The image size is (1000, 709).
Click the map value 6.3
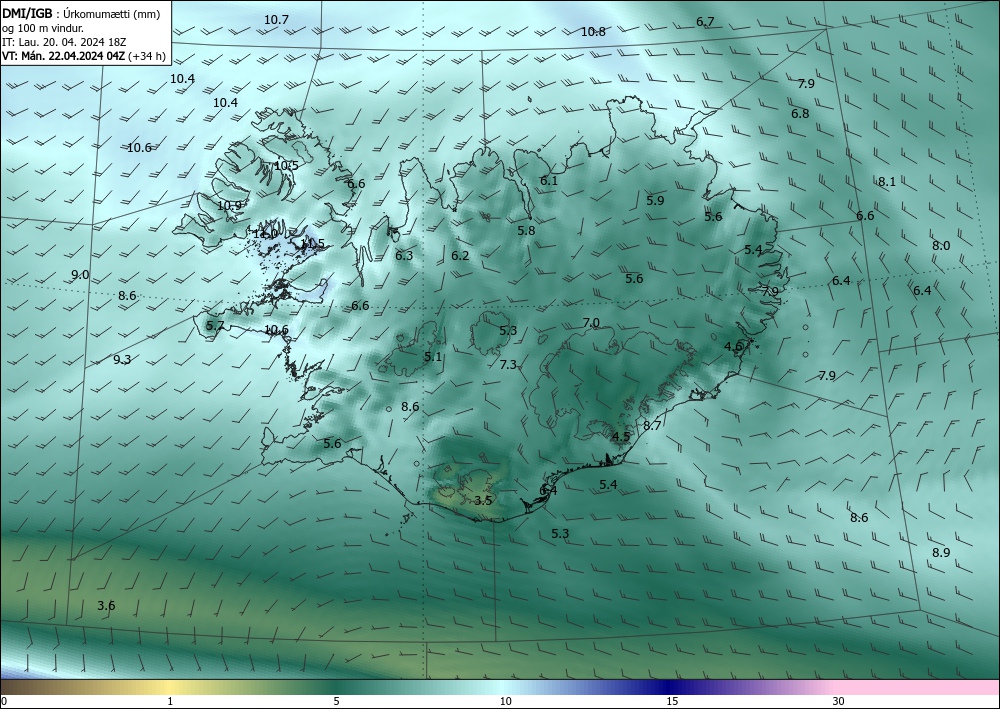404,256
